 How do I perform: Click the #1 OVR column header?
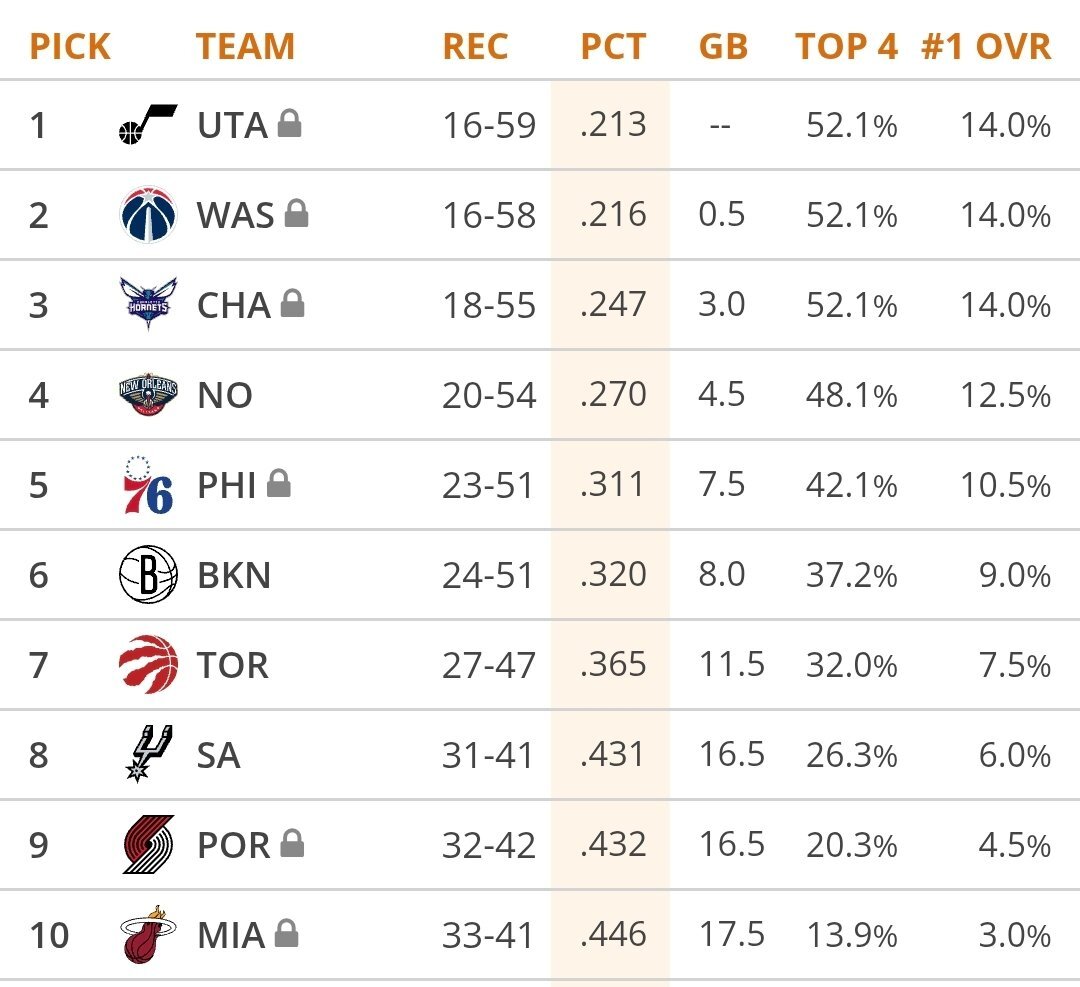(x=986, y=46)
